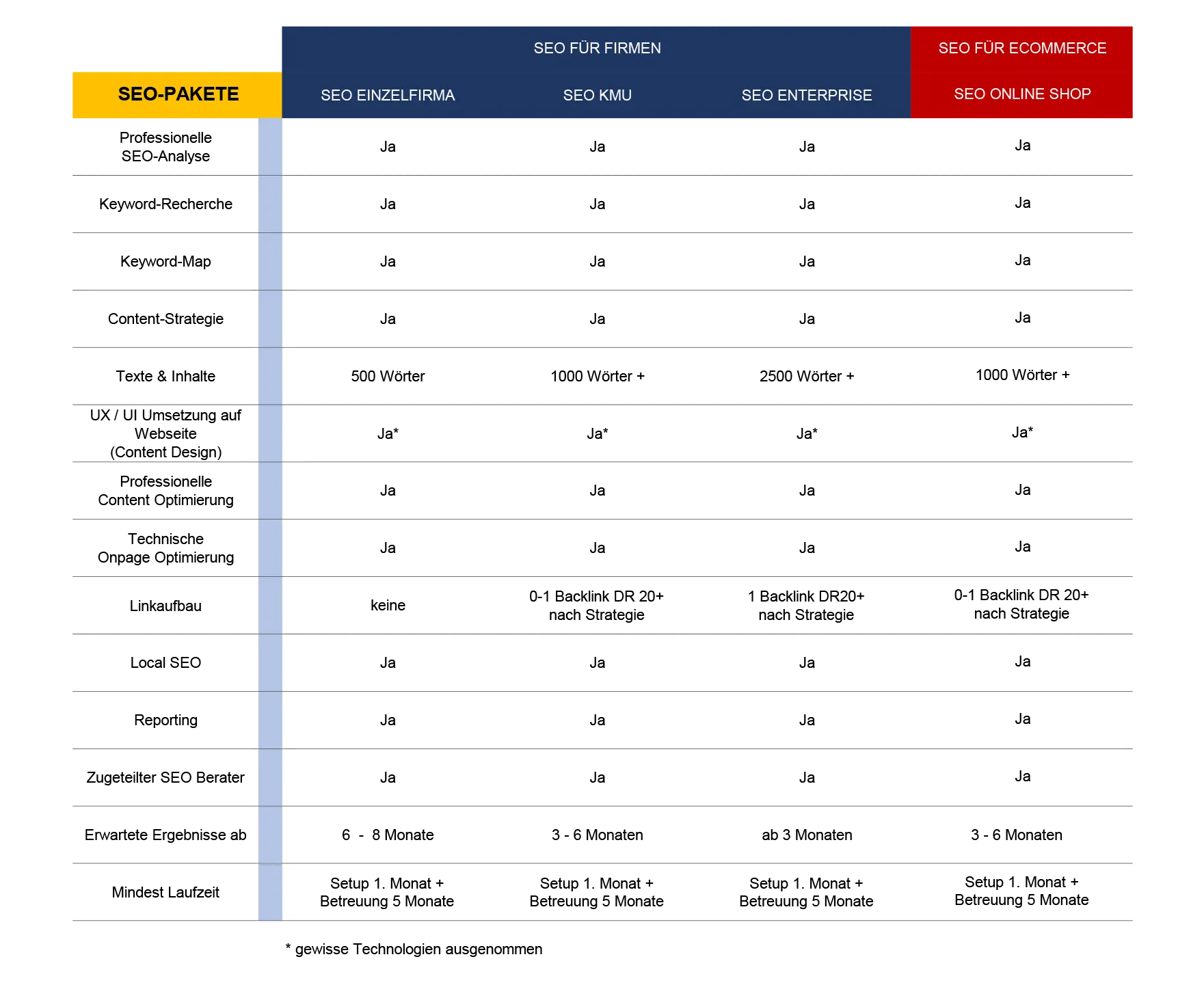Click the SEO-PAKETE yellow header
Image resolution: width=1204 pixels, height=985 pixels.
(x=177, y=94)
